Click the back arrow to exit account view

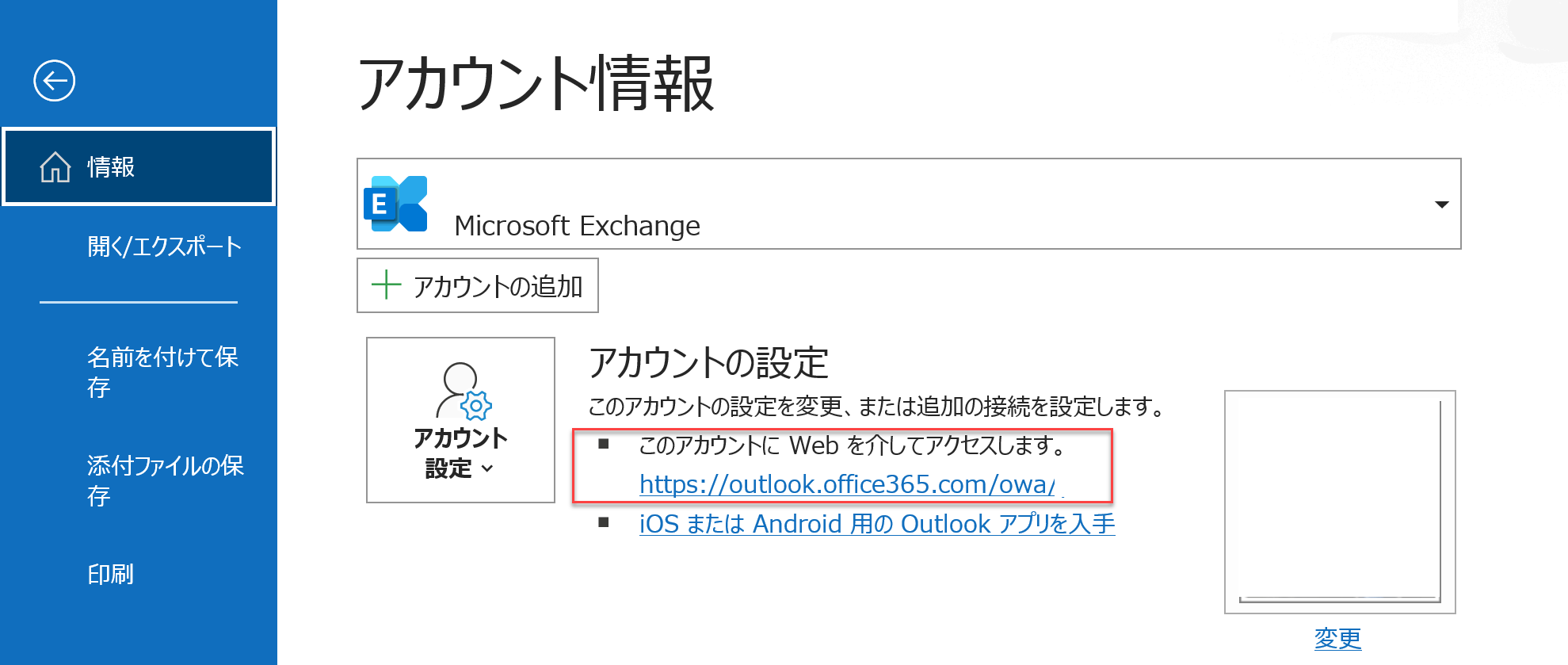pos(55,80)
